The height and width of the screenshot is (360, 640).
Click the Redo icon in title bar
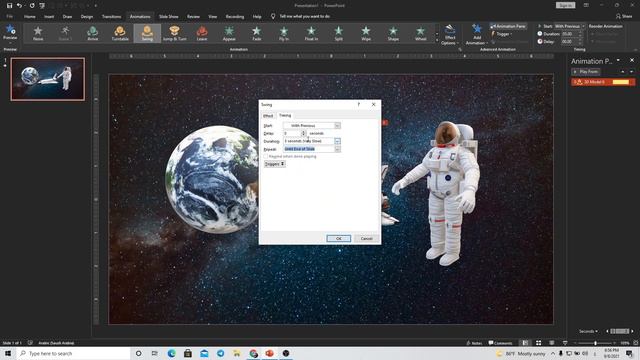point(32,6)
